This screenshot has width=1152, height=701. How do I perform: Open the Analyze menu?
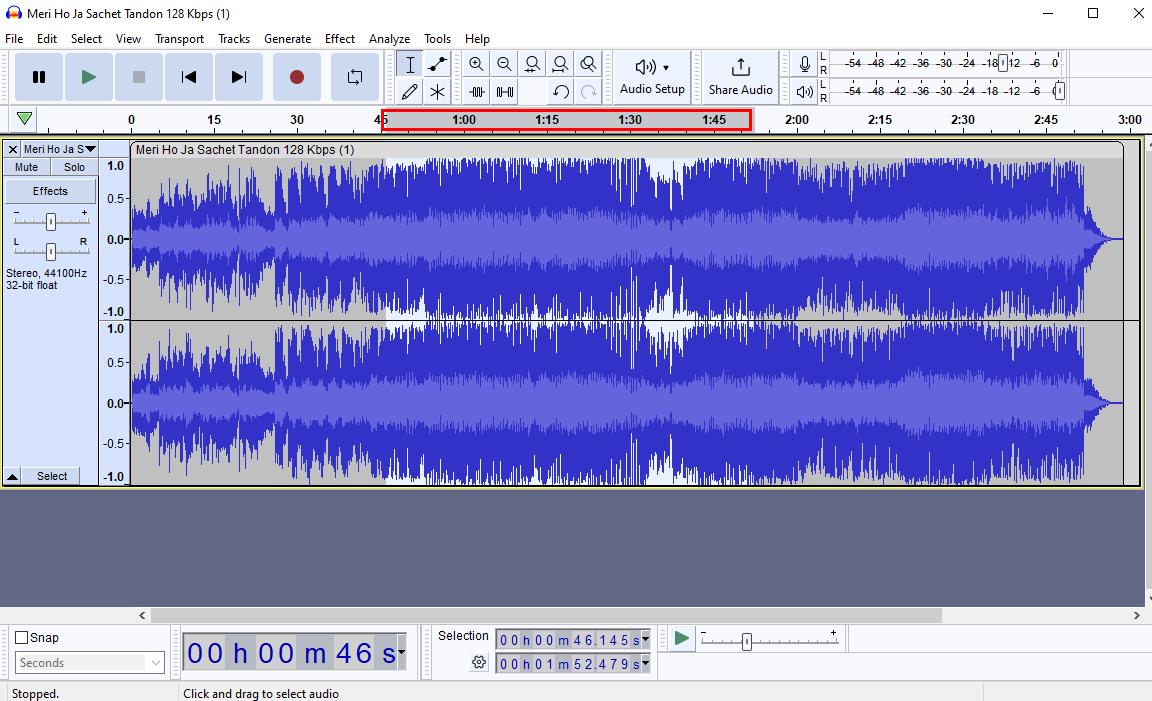point(390,39)
